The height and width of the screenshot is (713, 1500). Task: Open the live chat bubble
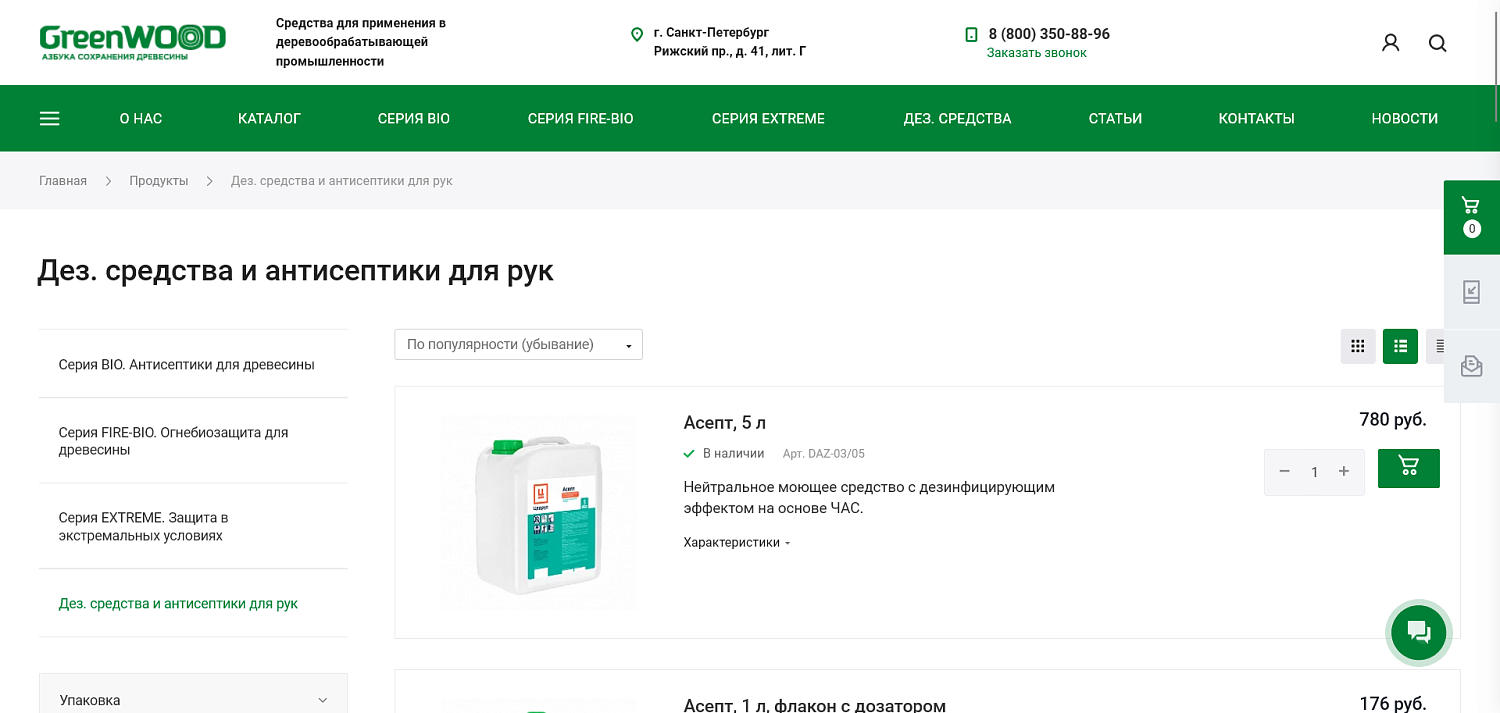[x=1419, y=631]
